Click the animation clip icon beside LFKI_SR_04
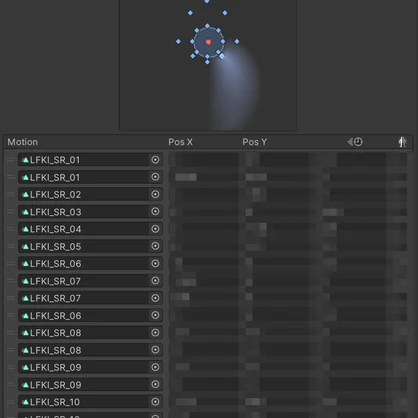 [25, 229]
